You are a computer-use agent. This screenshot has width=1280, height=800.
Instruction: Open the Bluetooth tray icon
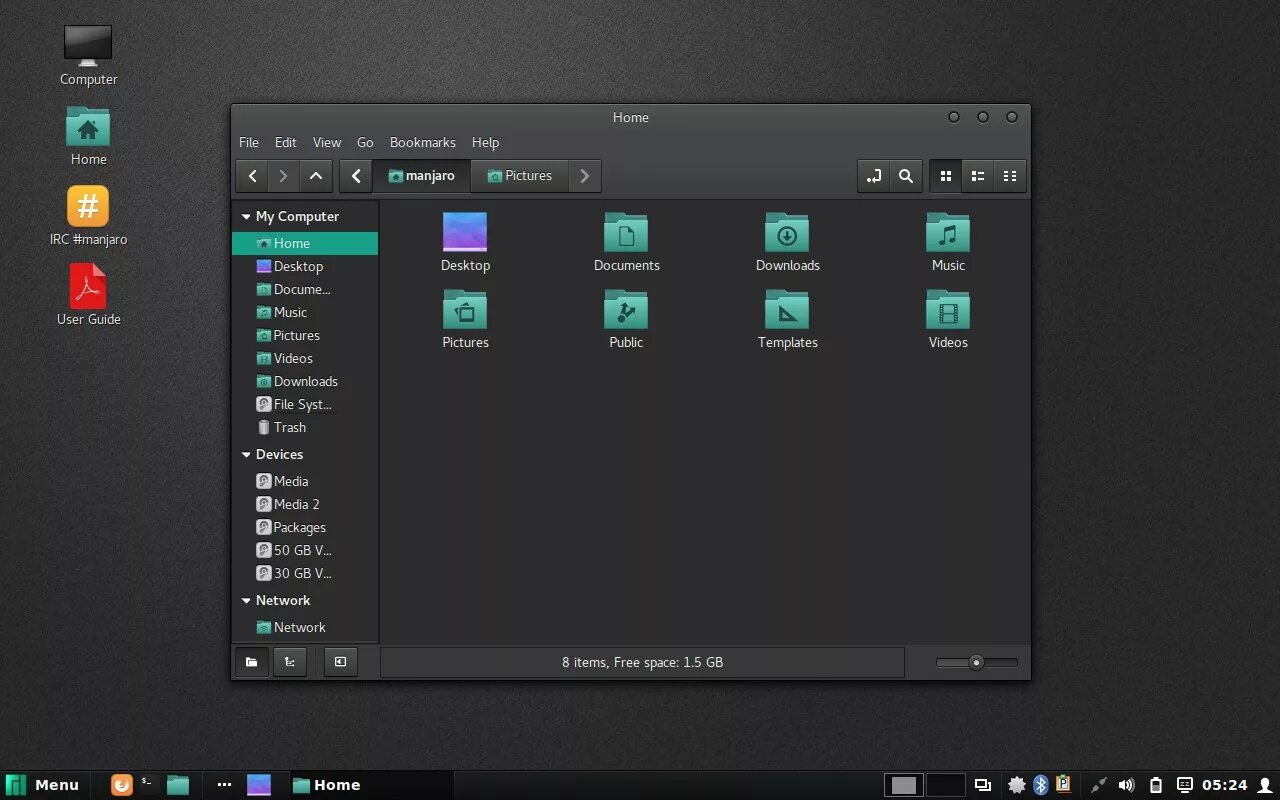coord(1041,784)
